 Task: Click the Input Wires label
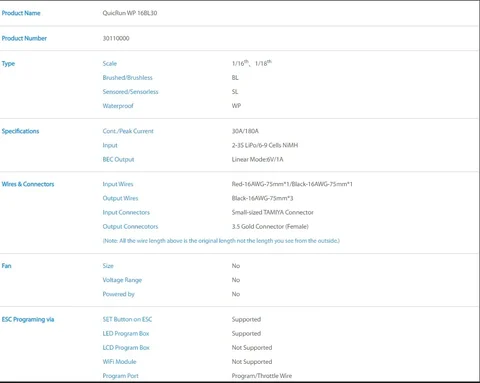pos(118,184)
